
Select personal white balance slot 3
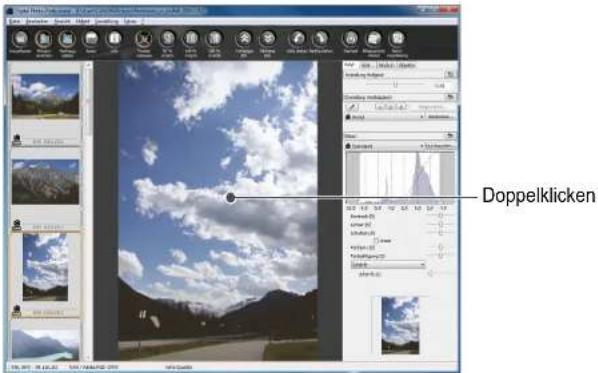[x=400, y=107]
